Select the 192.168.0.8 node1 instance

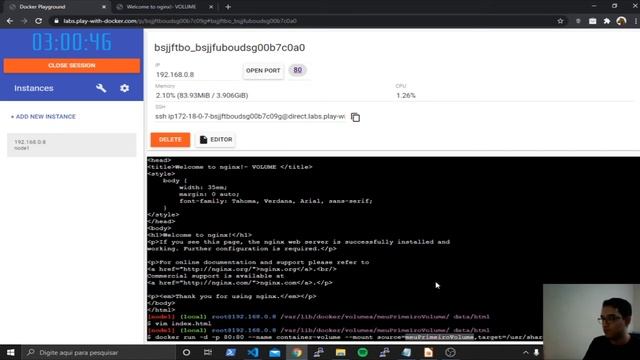(71, 145)
